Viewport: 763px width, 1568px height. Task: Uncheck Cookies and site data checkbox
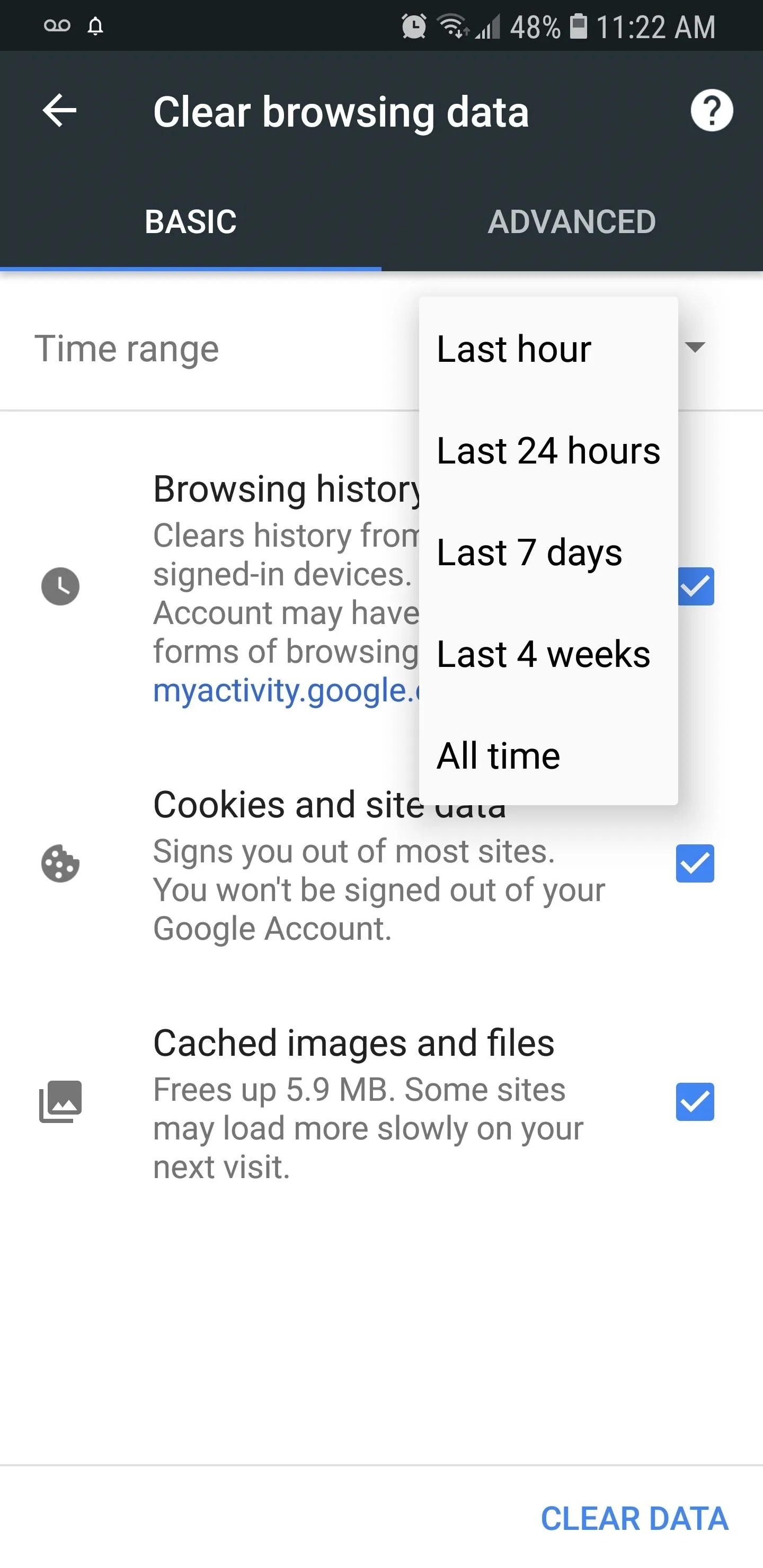pos(695,863)
